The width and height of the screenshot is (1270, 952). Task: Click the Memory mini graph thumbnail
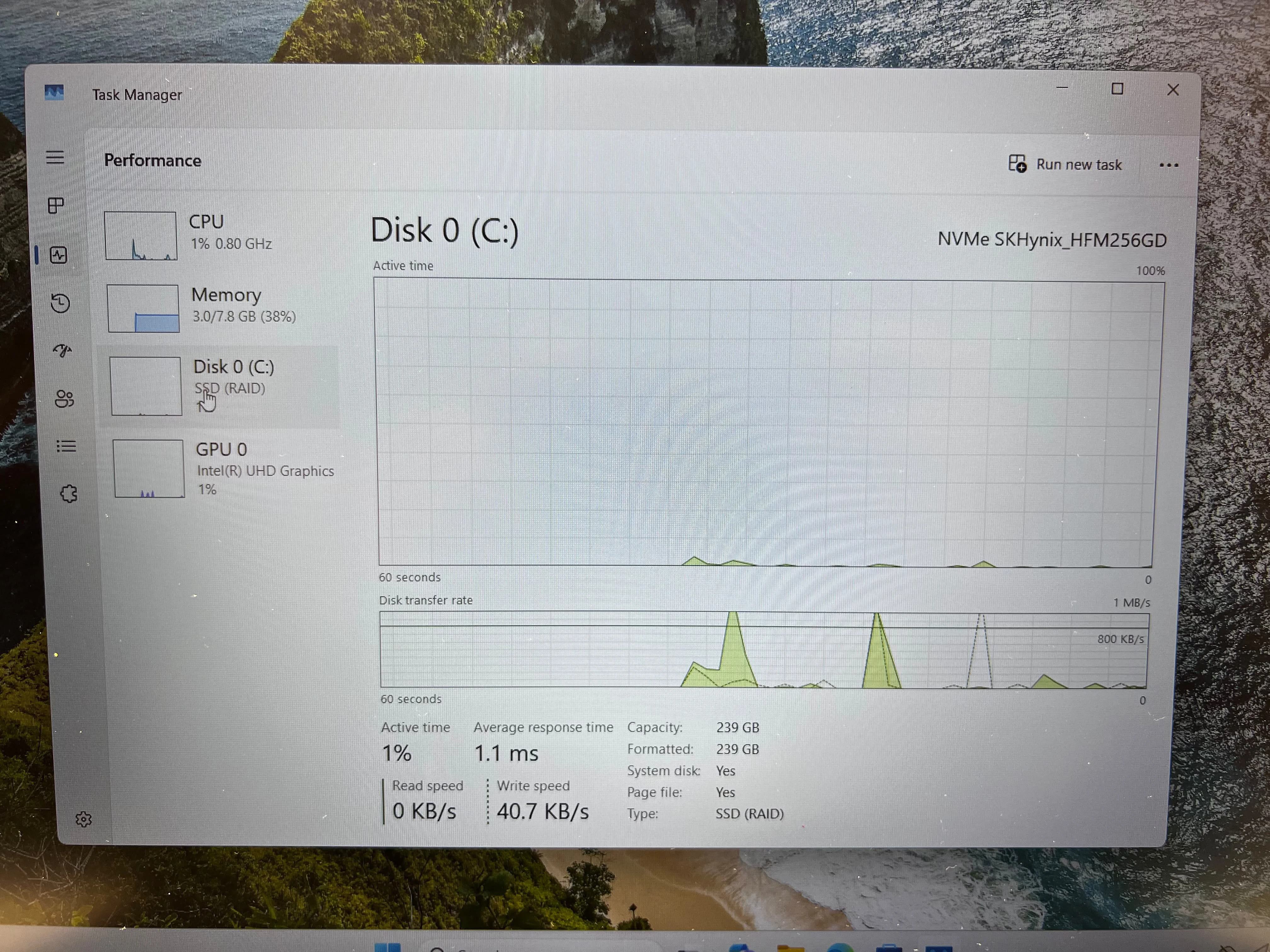pyautogui.click(x=144, y=309)
